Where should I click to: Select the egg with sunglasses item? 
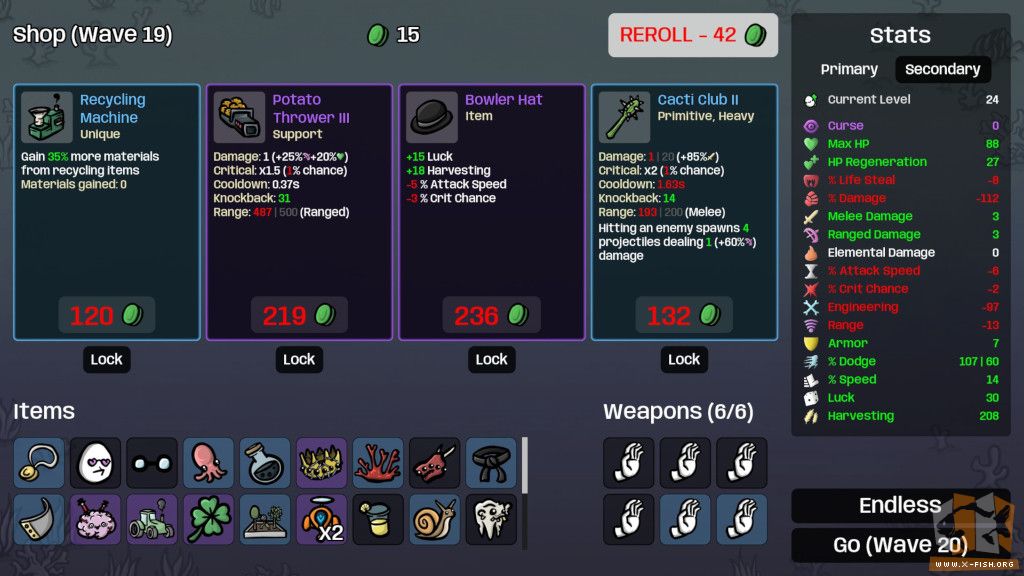[95, 463]
